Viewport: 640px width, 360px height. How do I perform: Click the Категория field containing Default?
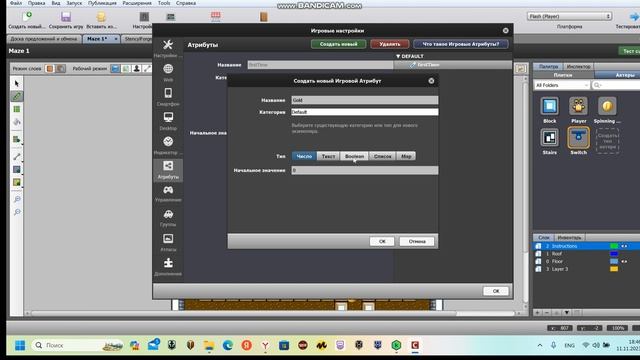[x=365, y=112]
